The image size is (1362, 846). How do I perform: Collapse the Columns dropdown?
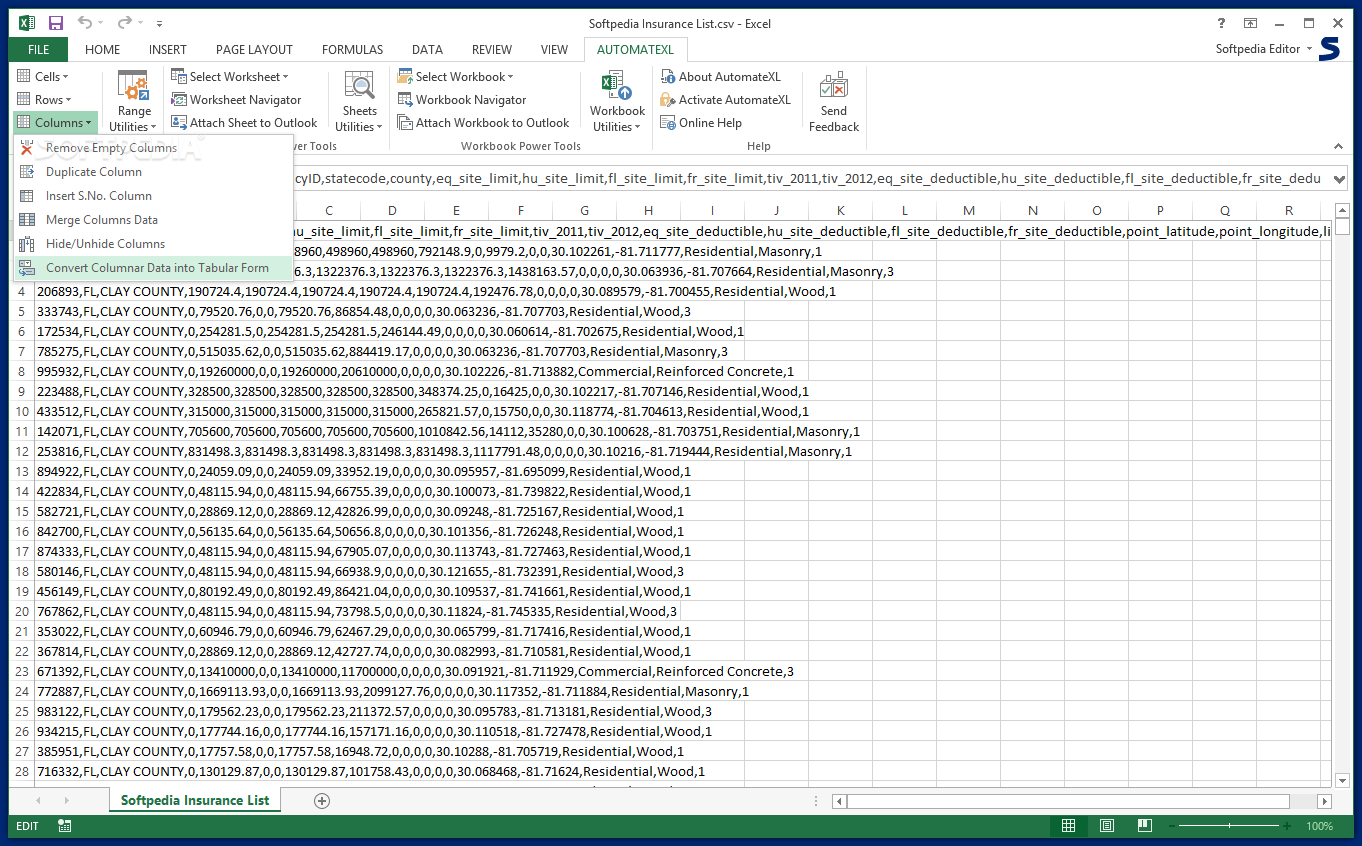tap(55, 123)
